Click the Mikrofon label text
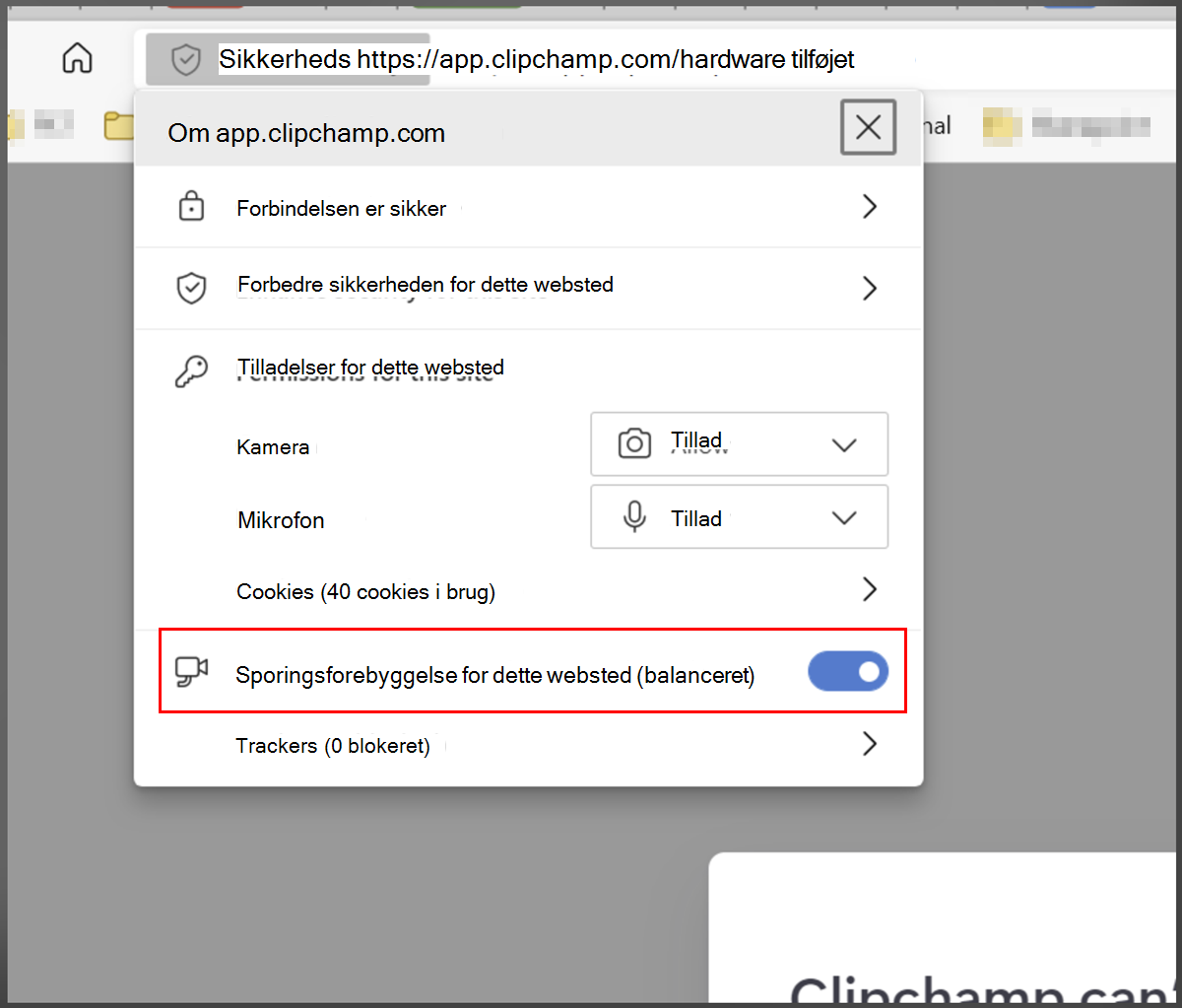The width and height of the screenshot is (1182, 1008). click(281, 520)
